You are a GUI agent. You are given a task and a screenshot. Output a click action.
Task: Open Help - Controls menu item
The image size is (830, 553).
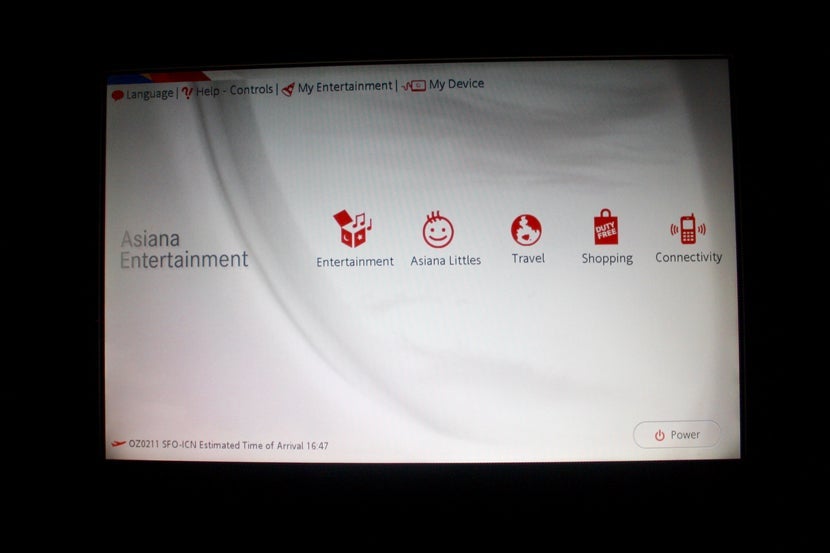click(234, 90)
